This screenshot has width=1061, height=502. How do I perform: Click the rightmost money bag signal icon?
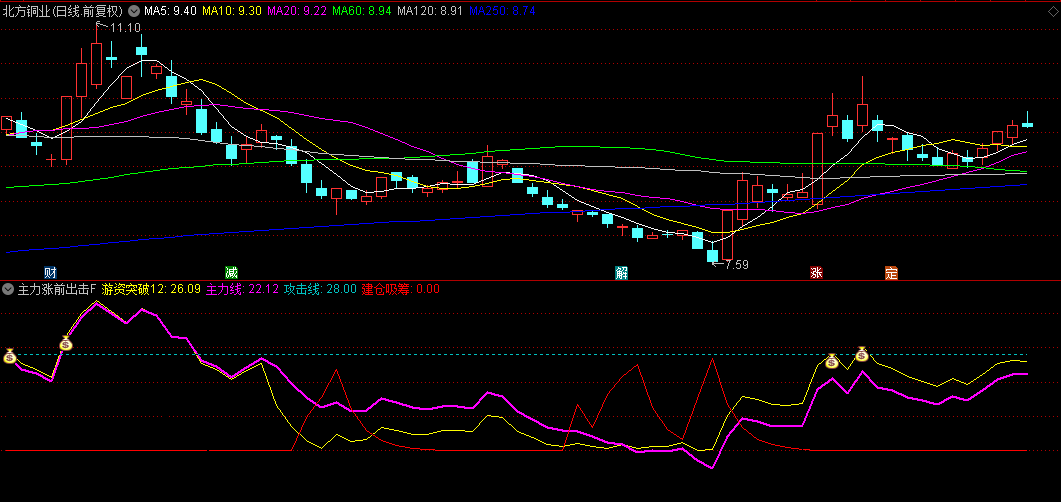861,354
